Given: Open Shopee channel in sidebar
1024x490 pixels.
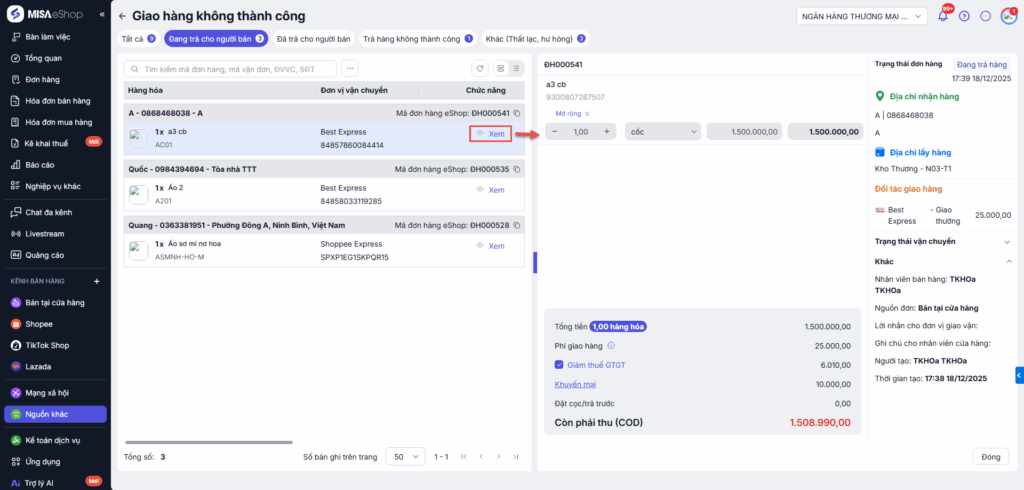Looking at the screenshot, I should click(38, 324).
